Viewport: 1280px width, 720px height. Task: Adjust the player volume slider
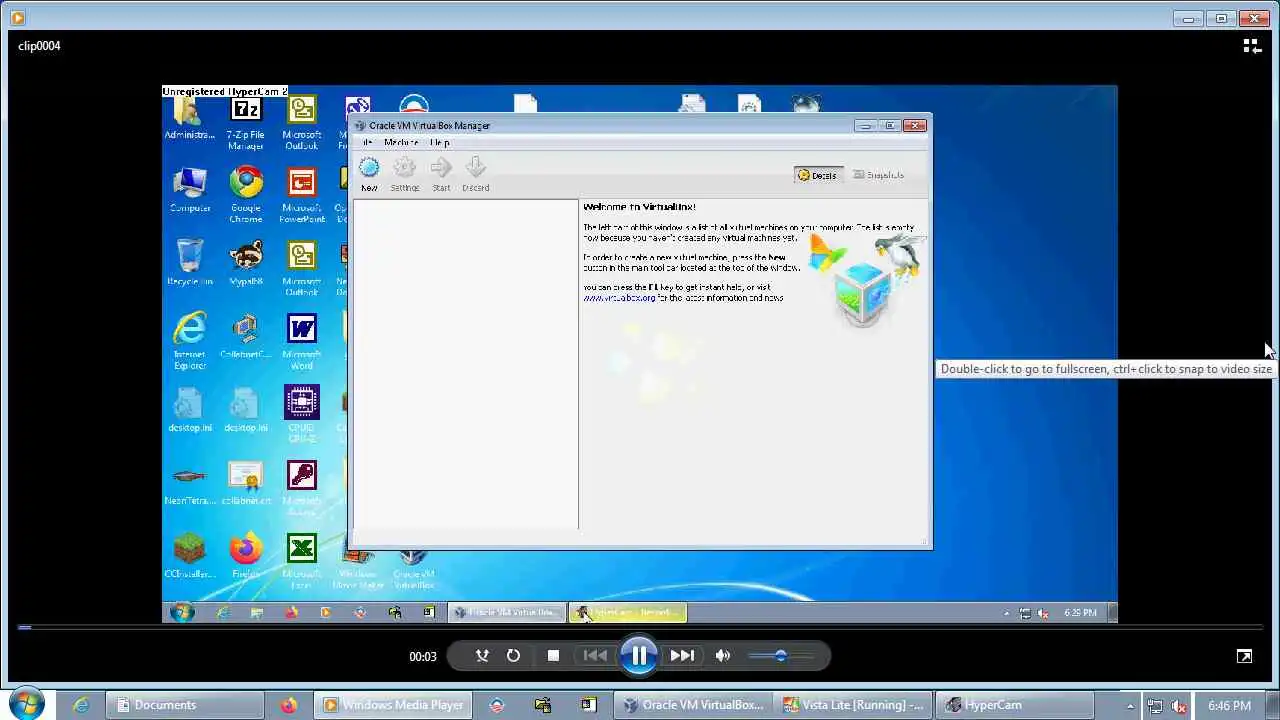pyautogui.click(x=781, y=656)
